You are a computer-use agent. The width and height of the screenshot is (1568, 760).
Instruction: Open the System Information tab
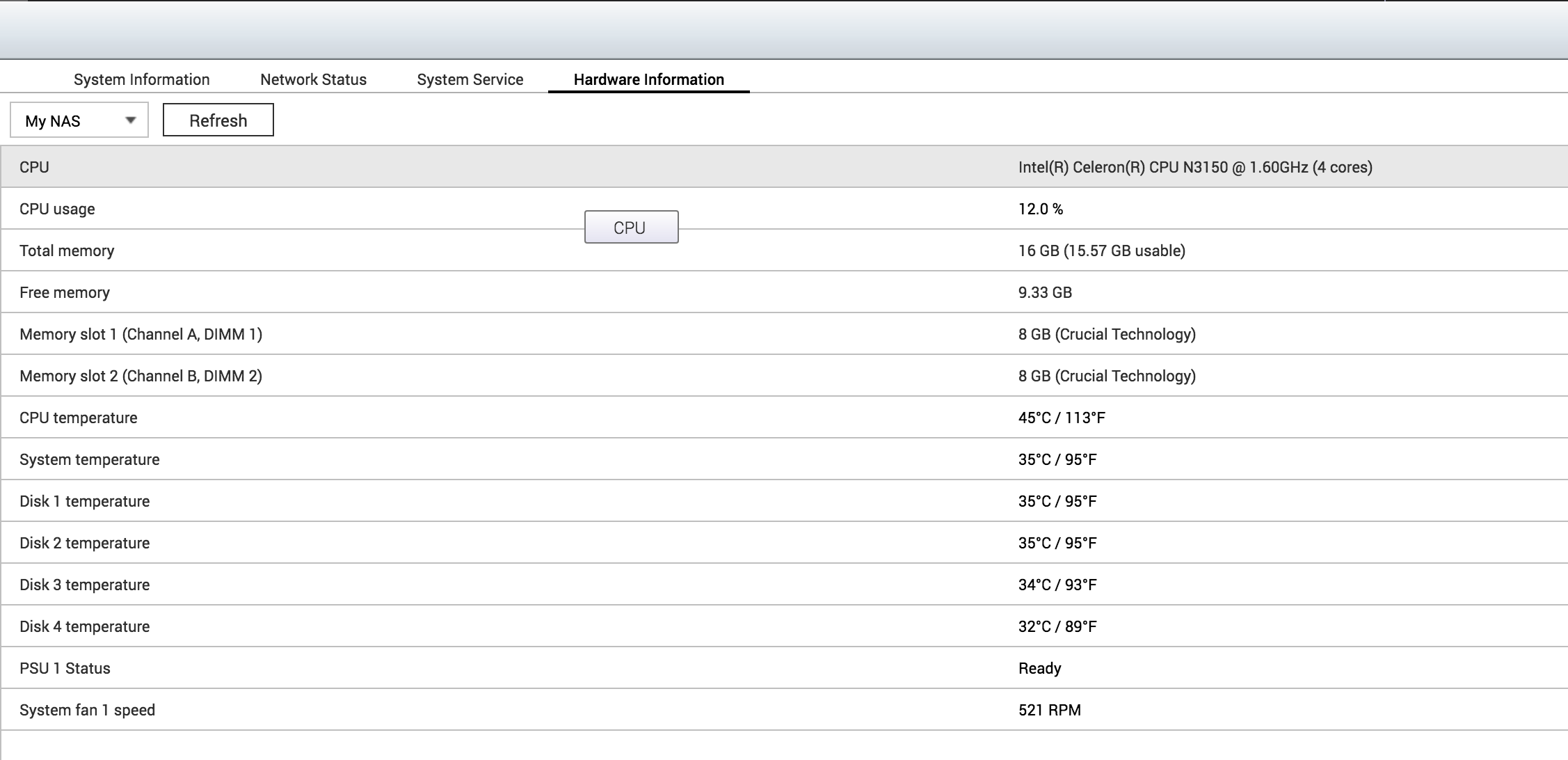[x=141, y=79]
